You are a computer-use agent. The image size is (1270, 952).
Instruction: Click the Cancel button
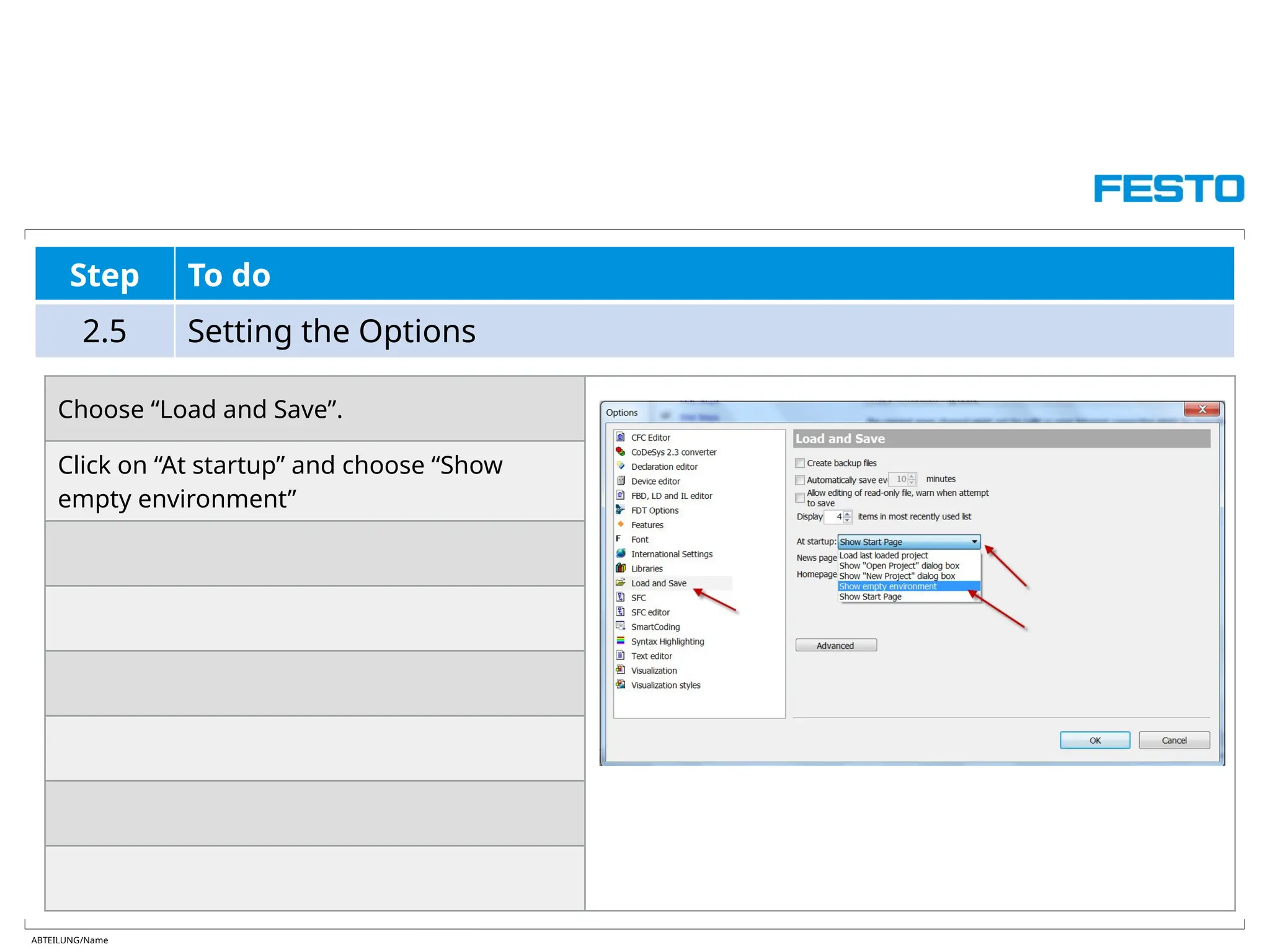coord(1174,740)
